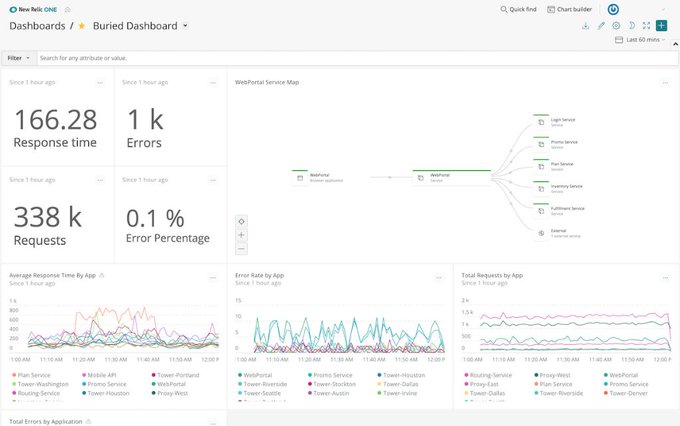Open options menu on Errors widget
This screenshot has width=680, height=426.
213,82
